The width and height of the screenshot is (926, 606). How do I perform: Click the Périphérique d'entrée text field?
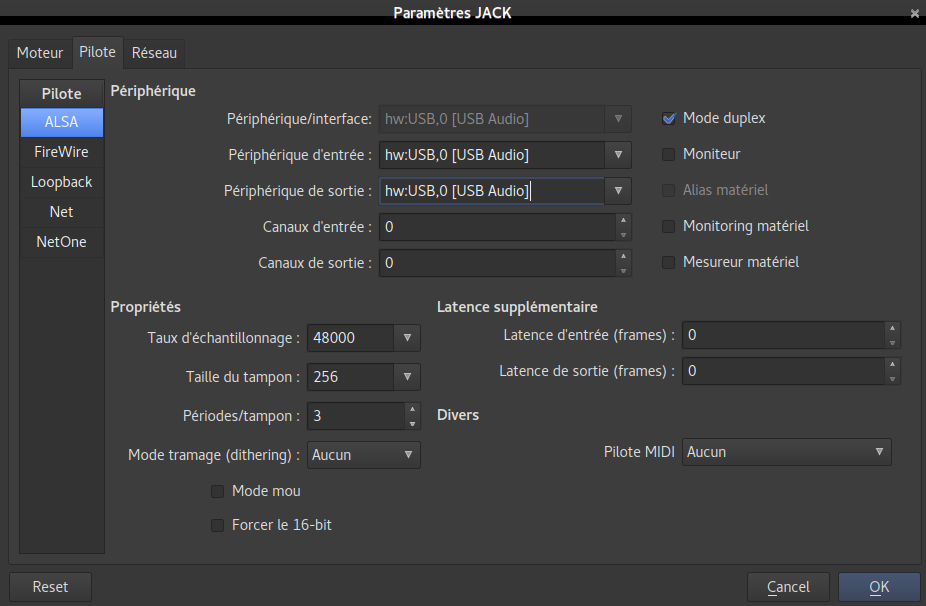coord(492,155)
